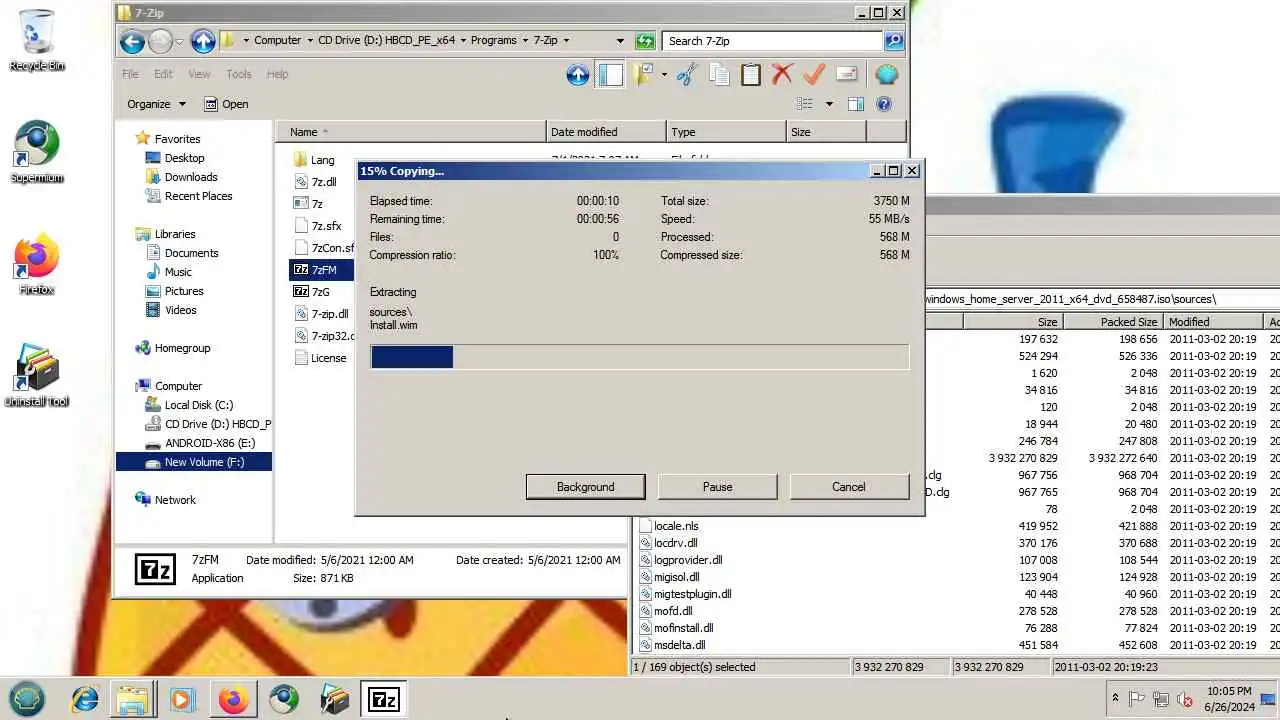
Task: Open recent pages dropdown beside Forward
Action: tap(180, 41)
